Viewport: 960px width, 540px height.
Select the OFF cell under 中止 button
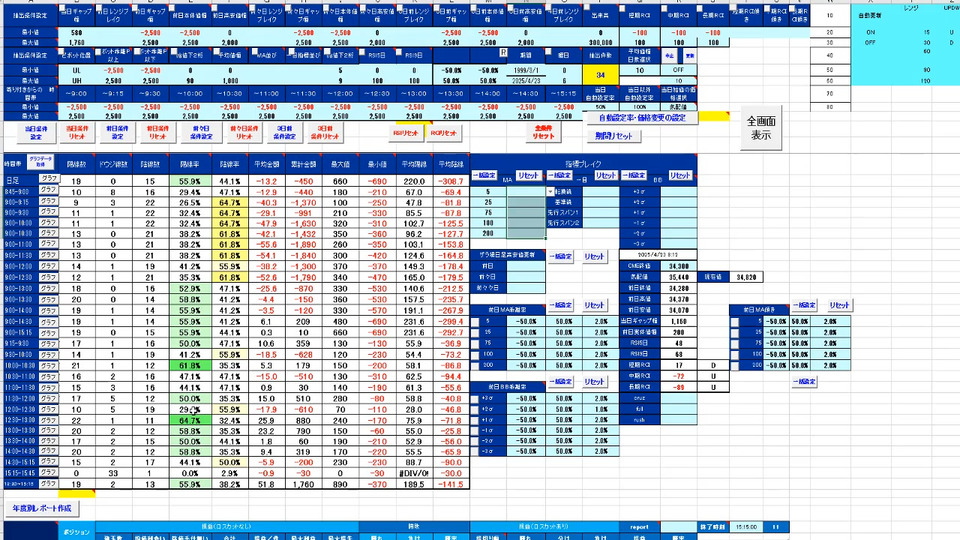coord(678,70)
